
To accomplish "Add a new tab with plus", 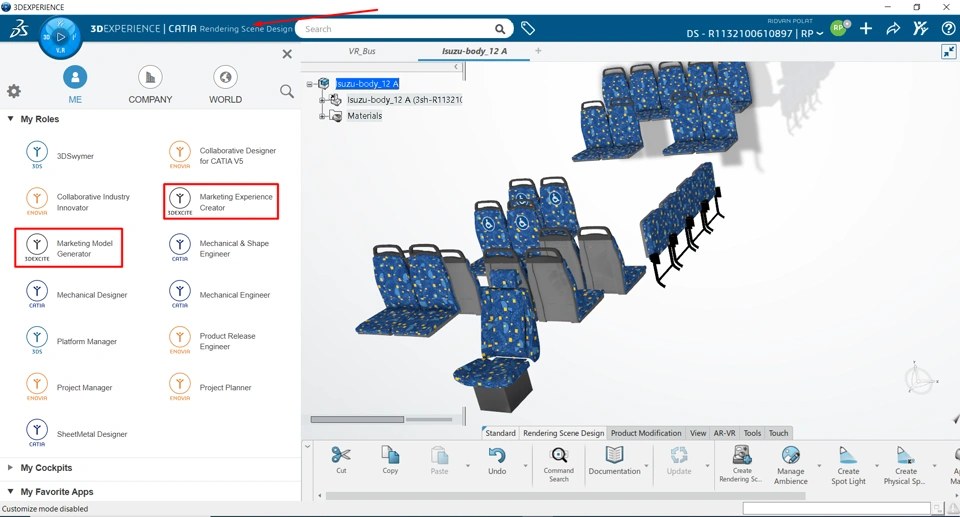I will [x=538, y=51].
